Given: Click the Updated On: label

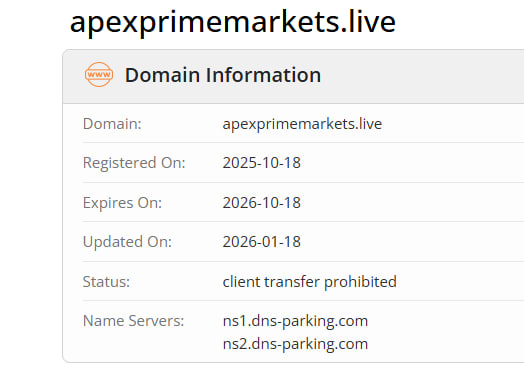Looking at the screenshot, I should tap(127, 242).
